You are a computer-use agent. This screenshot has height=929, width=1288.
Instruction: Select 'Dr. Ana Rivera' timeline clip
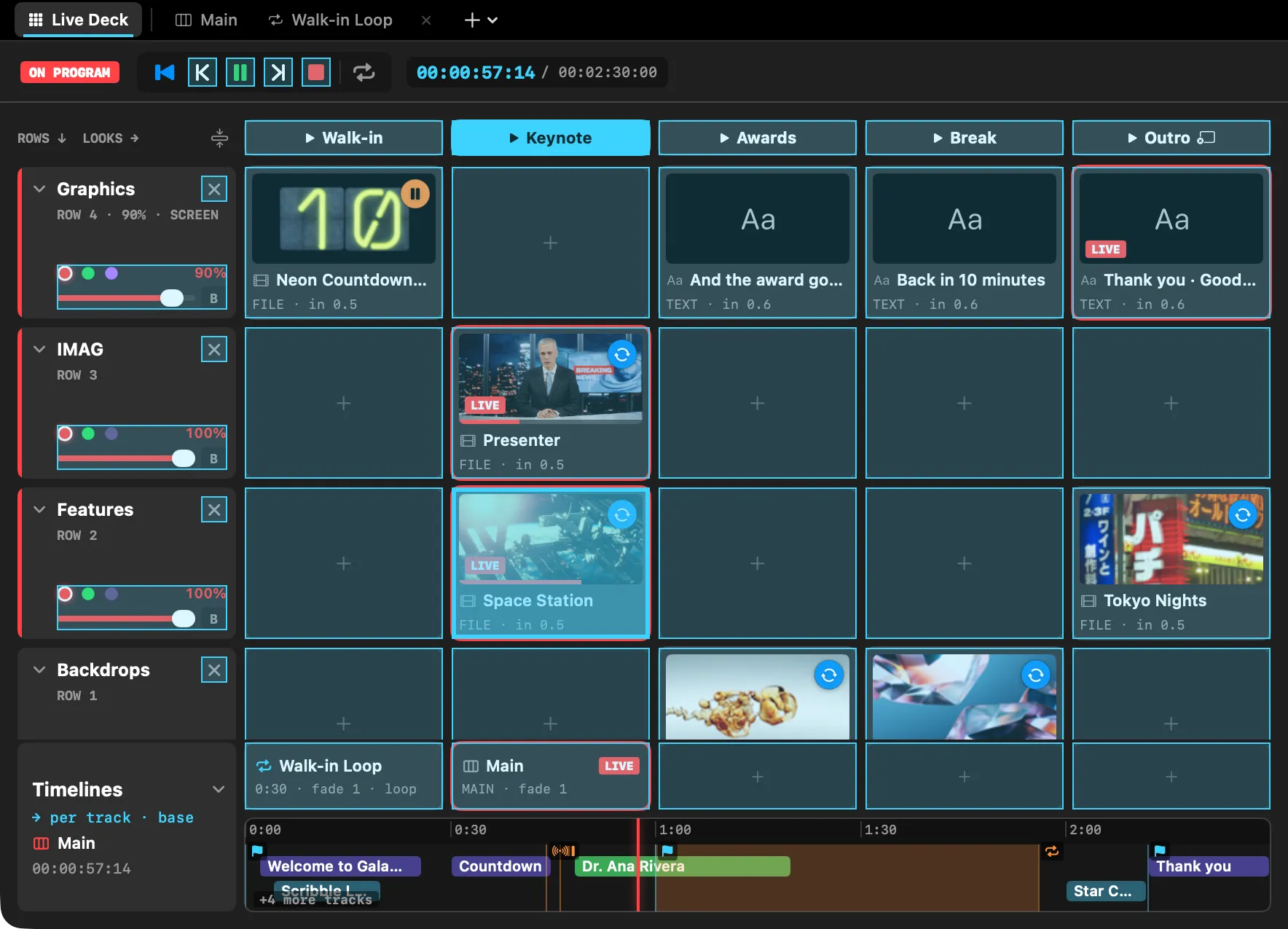683,866
